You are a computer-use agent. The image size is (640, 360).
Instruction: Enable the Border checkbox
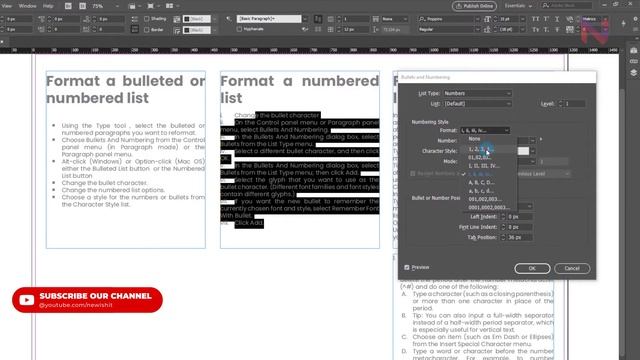pyautogui.click(x=147, y=30)
